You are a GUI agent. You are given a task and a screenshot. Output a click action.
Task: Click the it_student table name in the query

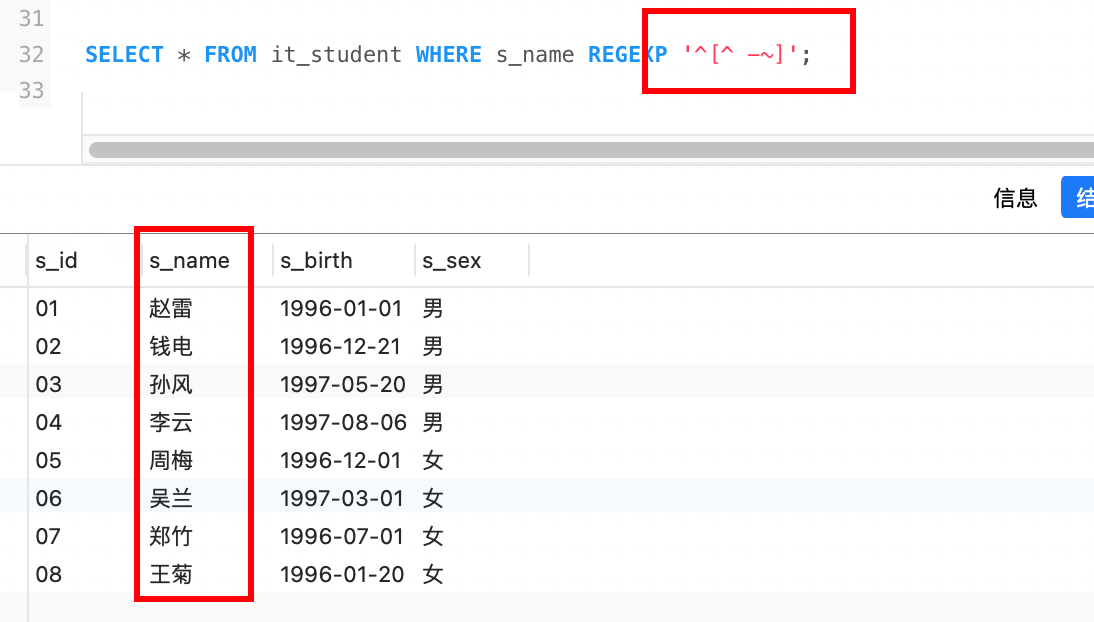coord(336,54)
